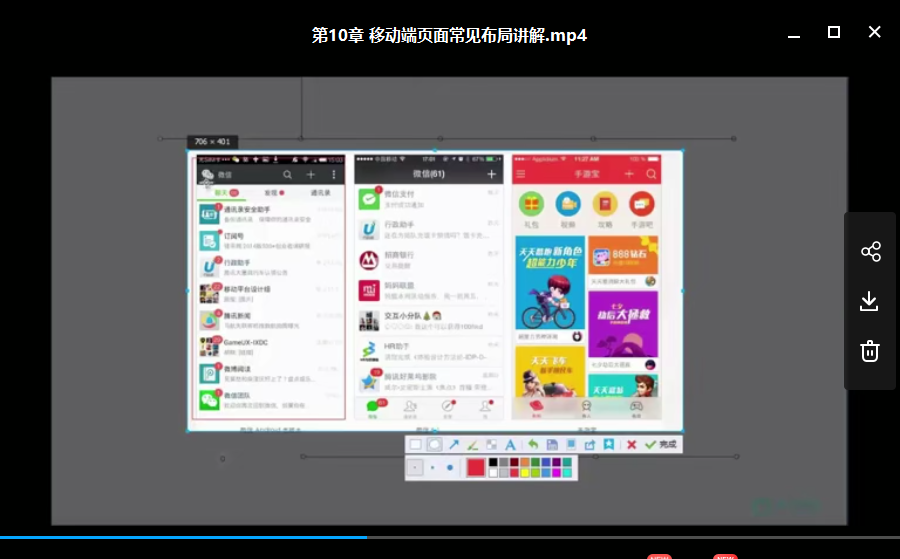Image resolution: width=900 pixels, height=559 pixels.
Task: Click the video title 第10章 移动端页面常见布局讲解.mp4
Action: 449,35
